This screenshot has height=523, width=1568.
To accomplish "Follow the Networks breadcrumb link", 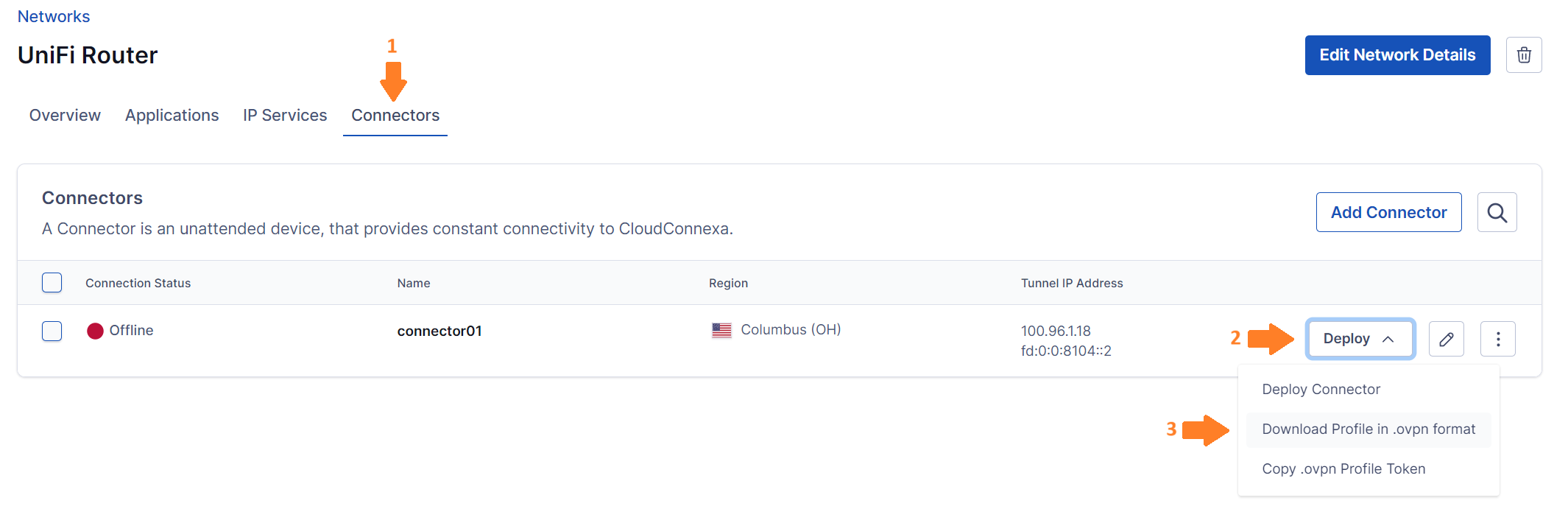I will (54, 16).
